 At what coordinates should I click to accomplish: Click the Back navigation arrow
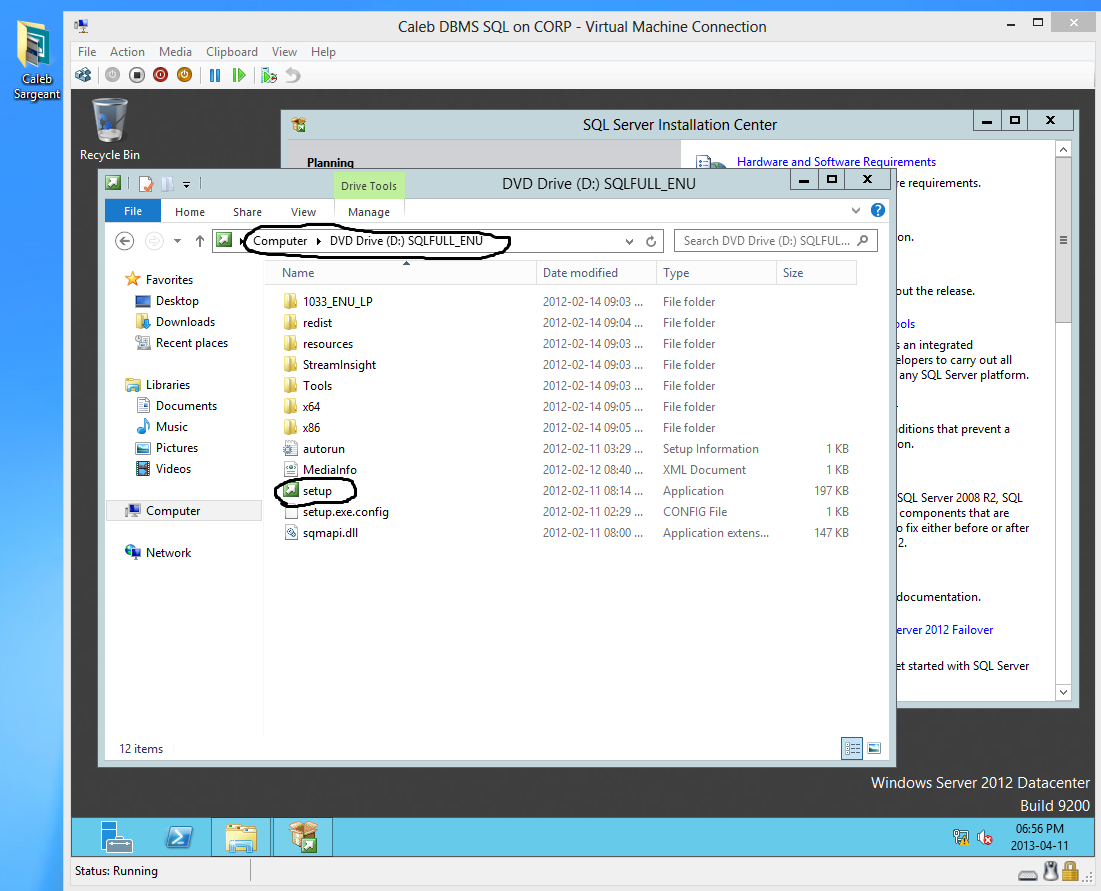[x=124, y=241]
